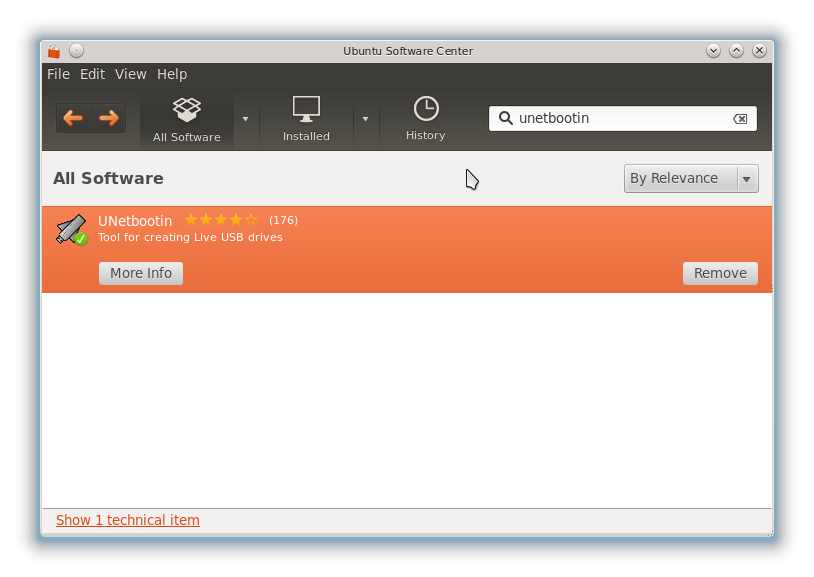Click the Tool for creating Live USB drives description
Screen dimensions: 814x577
(190, 237)
